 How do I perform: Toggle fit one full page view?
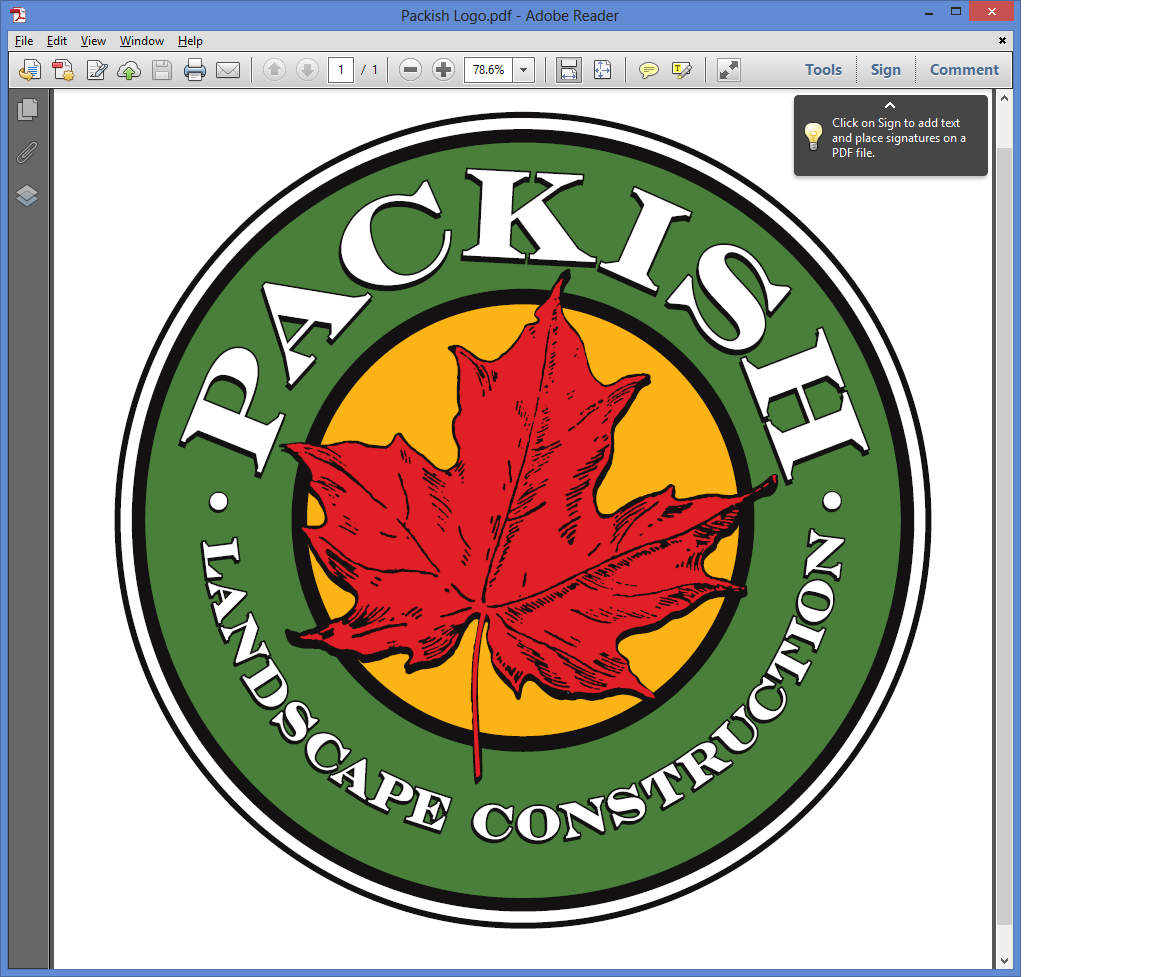(x=602, y=70)
